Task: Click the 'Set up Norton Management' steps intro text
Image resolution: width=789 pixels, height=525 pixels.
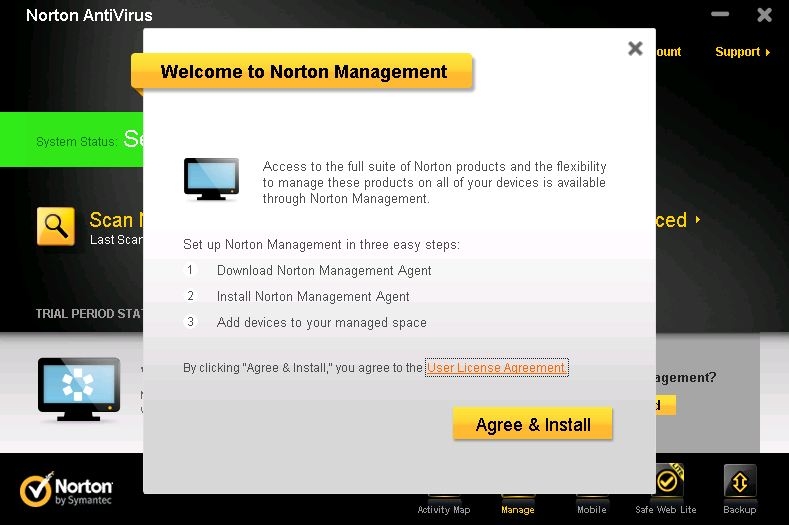Action: pos(321,245)
